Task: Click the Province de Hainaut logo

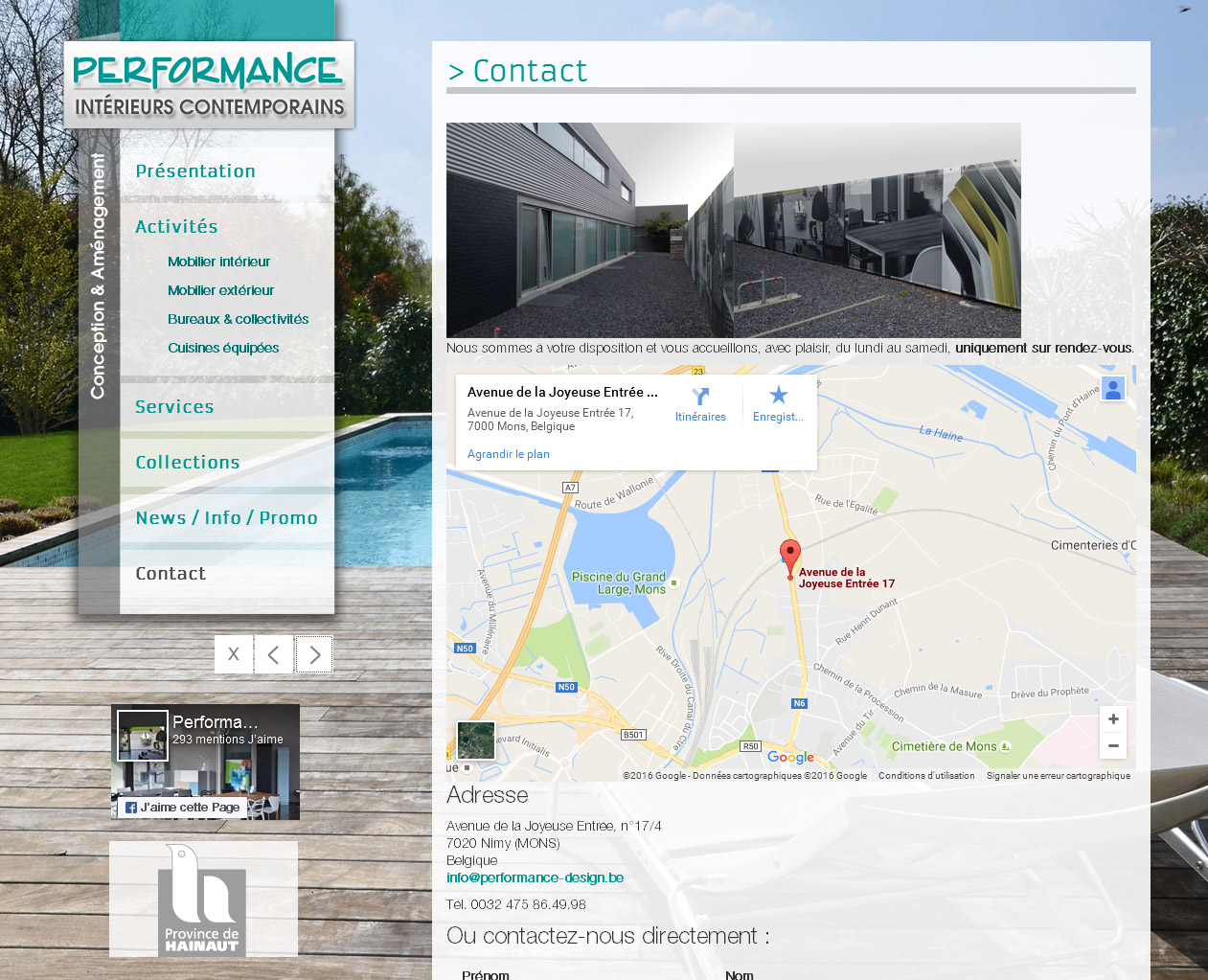Action: click(203, 900)
